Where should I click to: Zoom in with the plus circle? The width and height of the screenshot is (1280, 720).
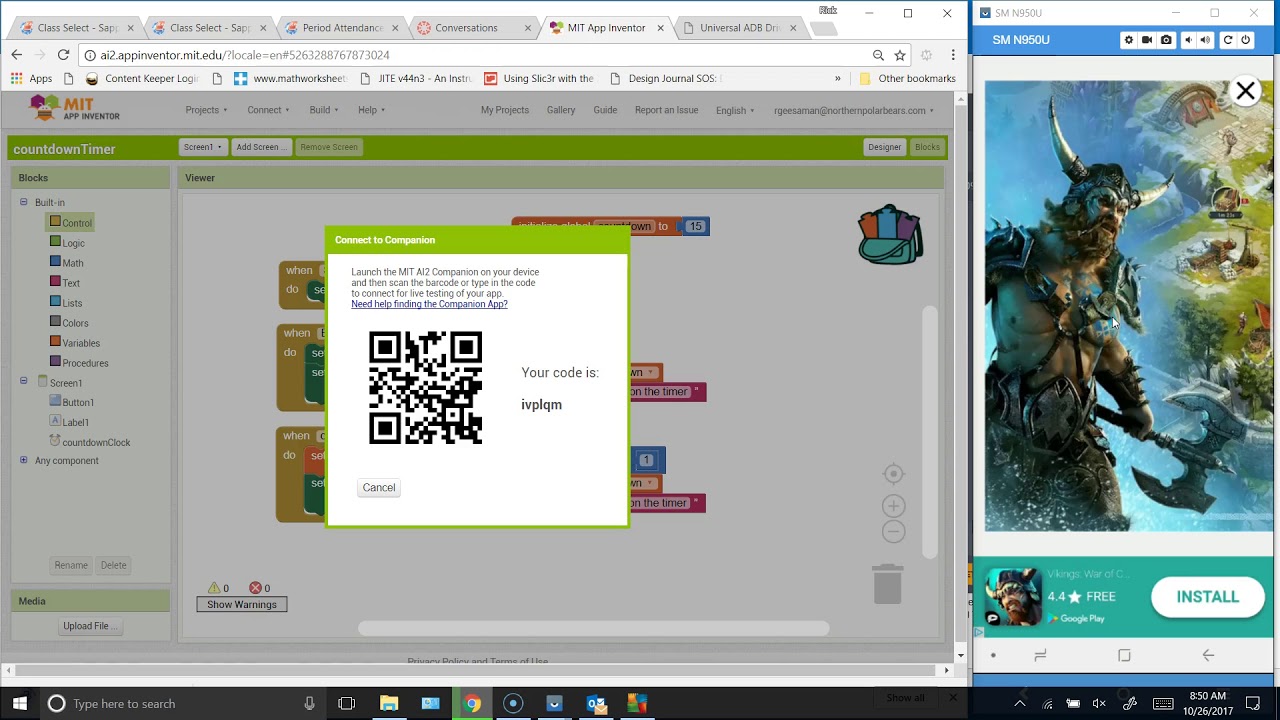[894, 506]
